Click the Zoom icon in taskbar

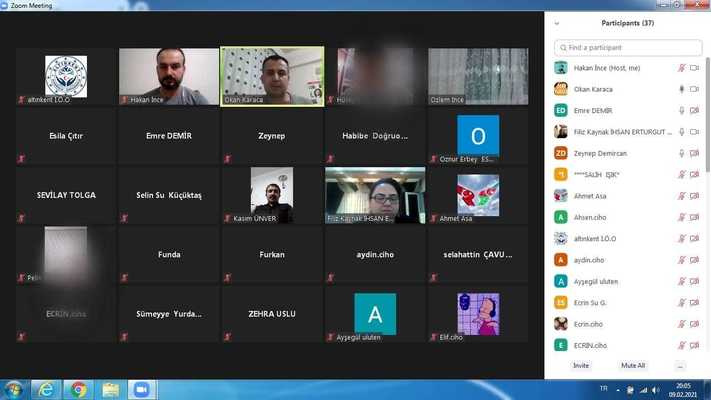[142, 390]
